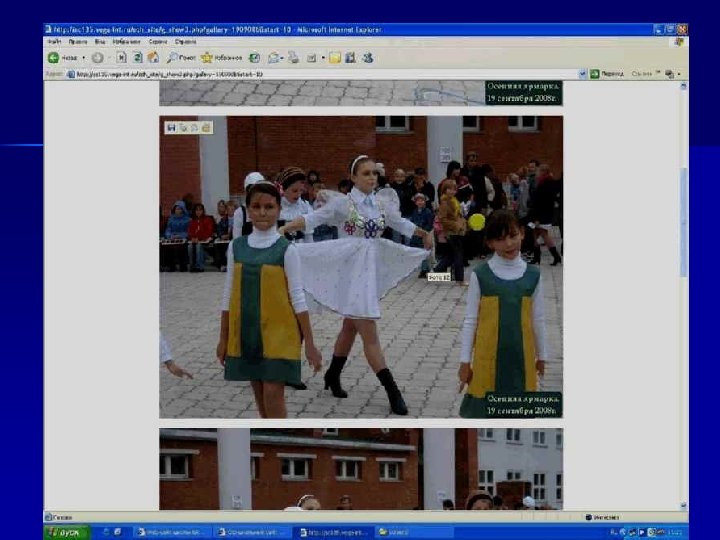Open the Back button history dropdown arrow
The height and width of the screenshot is (540, 720).
(x=84, y=58)
